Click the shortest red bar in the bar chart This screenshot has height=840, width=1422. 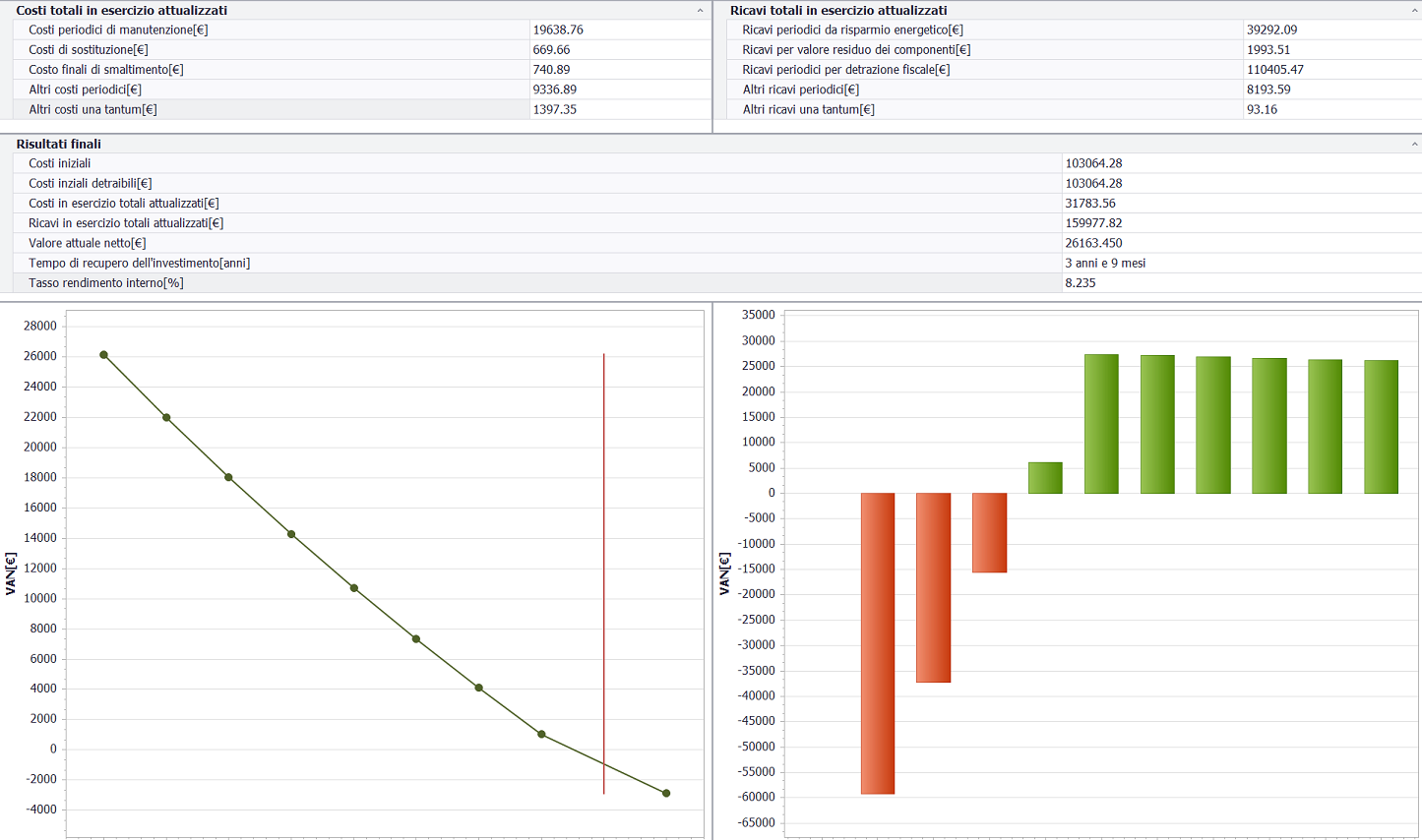tap(989, 532)
